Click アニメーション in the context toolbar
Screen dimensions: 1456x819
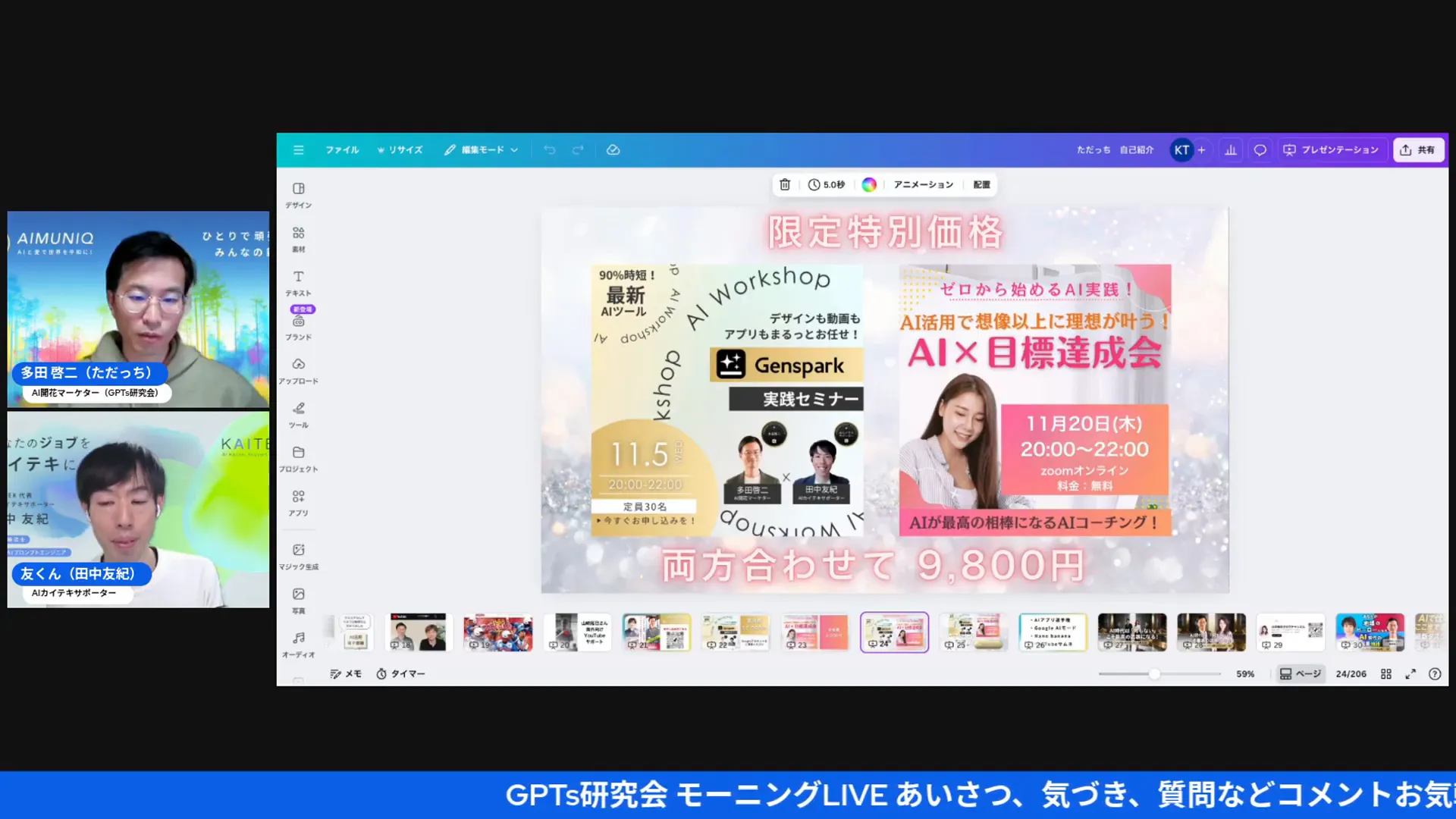click(922, 184)
